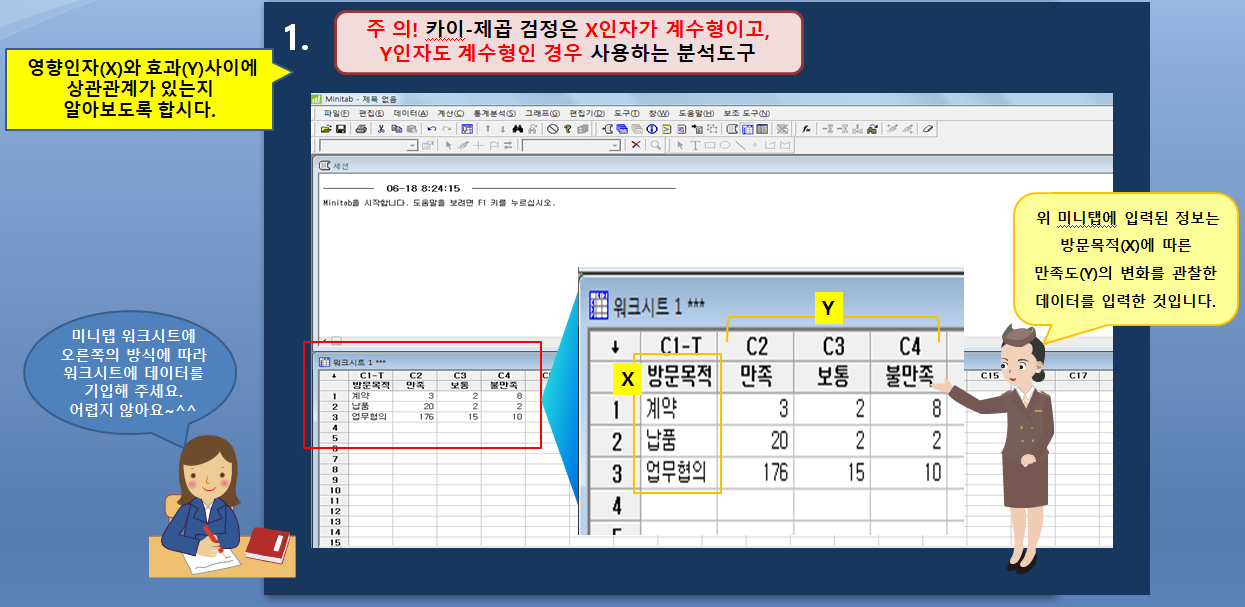Click the data direction arrow in small worksheet corner
Image resolution: width=1245 pixels, height=607 pixels.
click(x=335, y=376)
